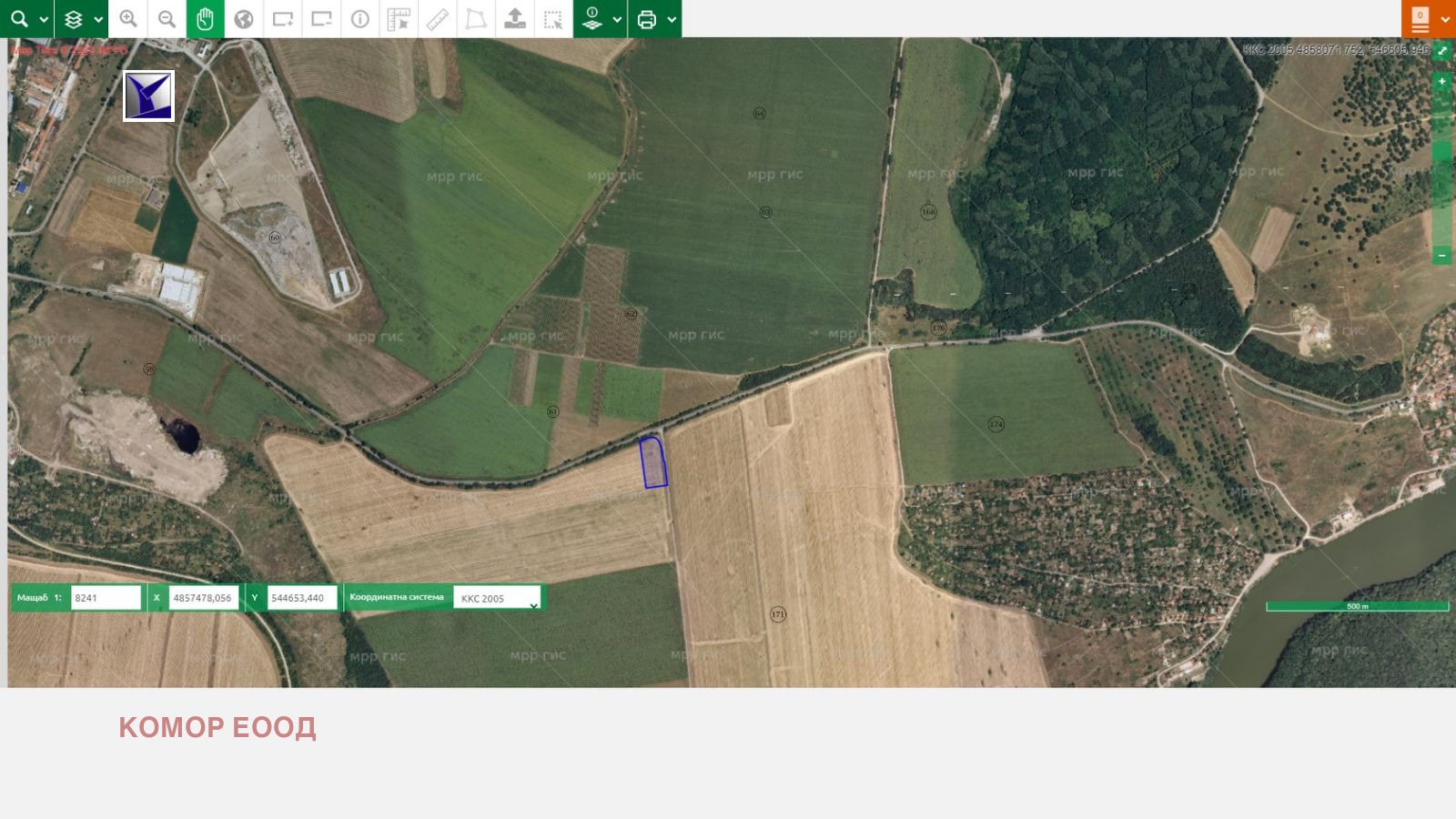Activate the ruler distance measure tool

click(x=438, y=19)
